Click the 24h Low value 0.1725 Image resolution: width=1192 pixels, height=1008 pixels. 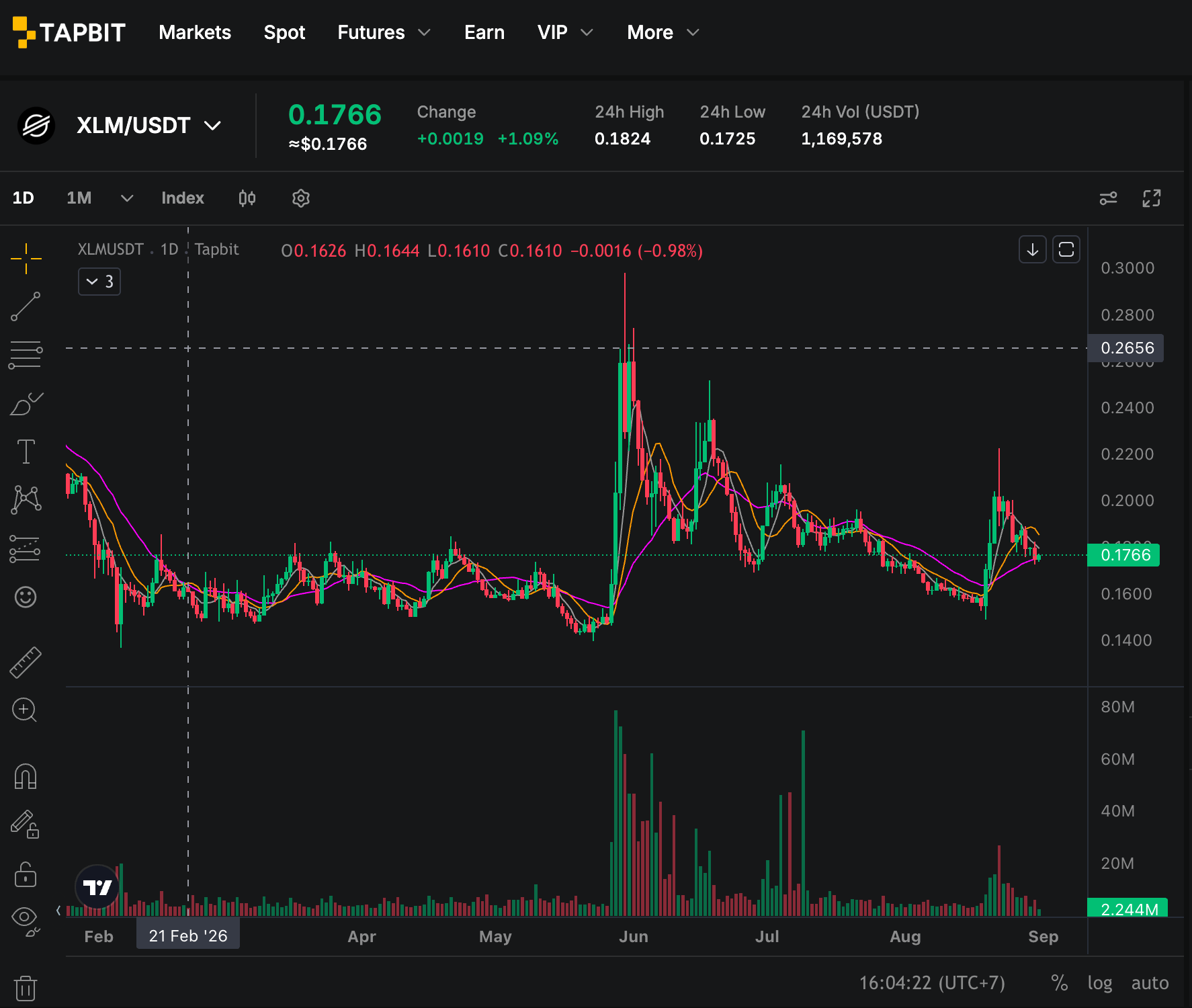coord(728,139)
